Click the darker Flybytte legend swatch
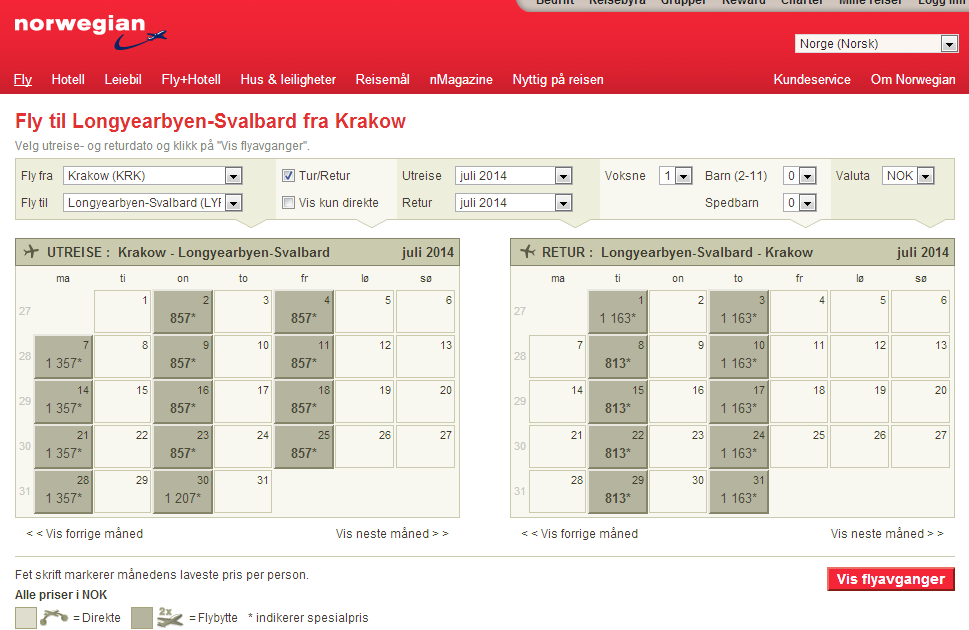 (x=142, y=618)
